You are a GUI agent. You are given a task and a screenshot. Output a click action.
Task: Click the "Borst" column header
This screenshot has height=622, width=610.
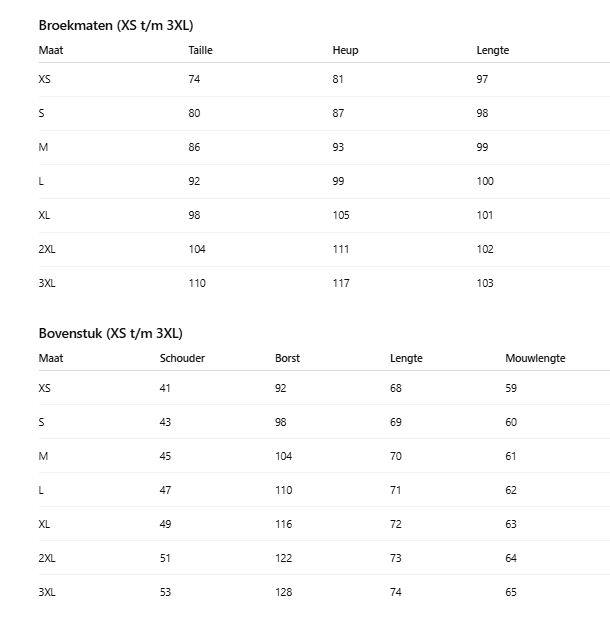pyautogui.click(x=287, y=358)
